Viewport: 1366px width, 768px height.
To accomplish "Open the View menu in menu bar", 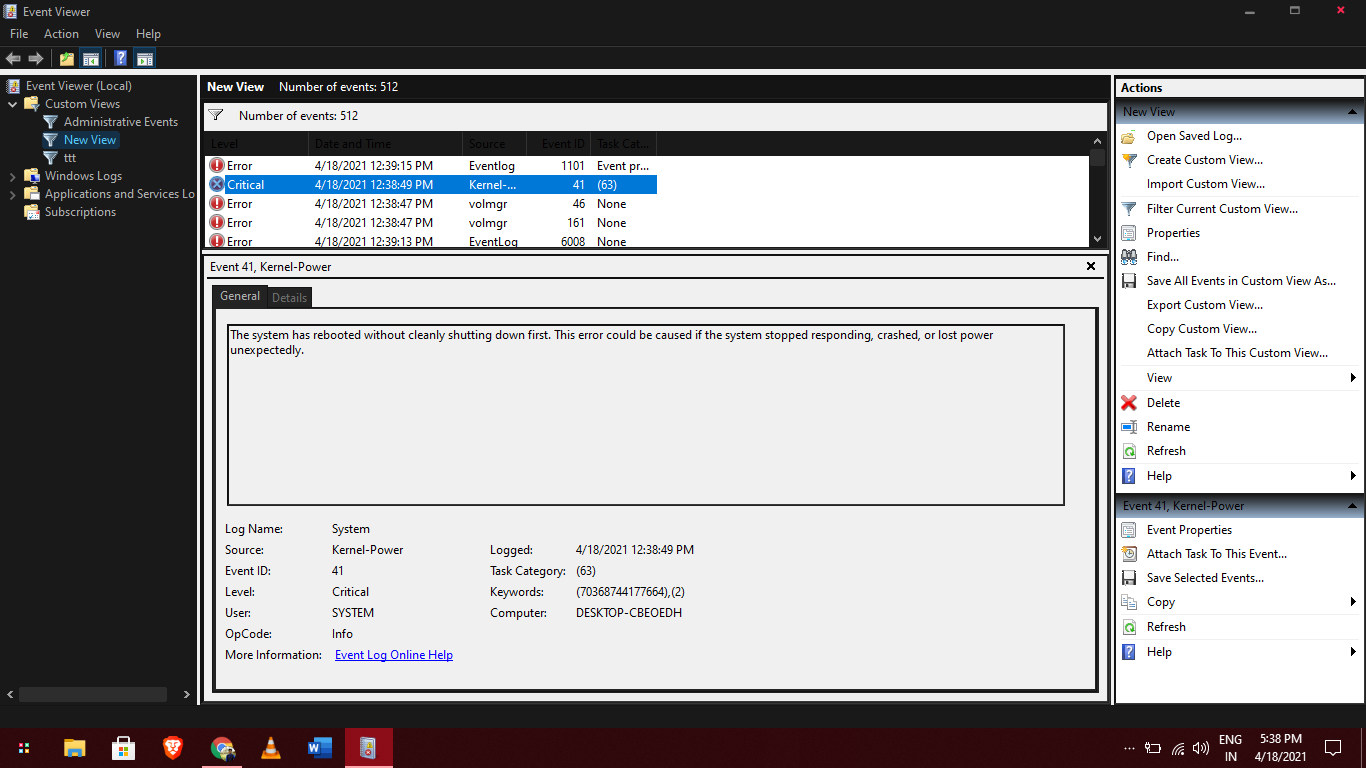I will click(107, 34).
